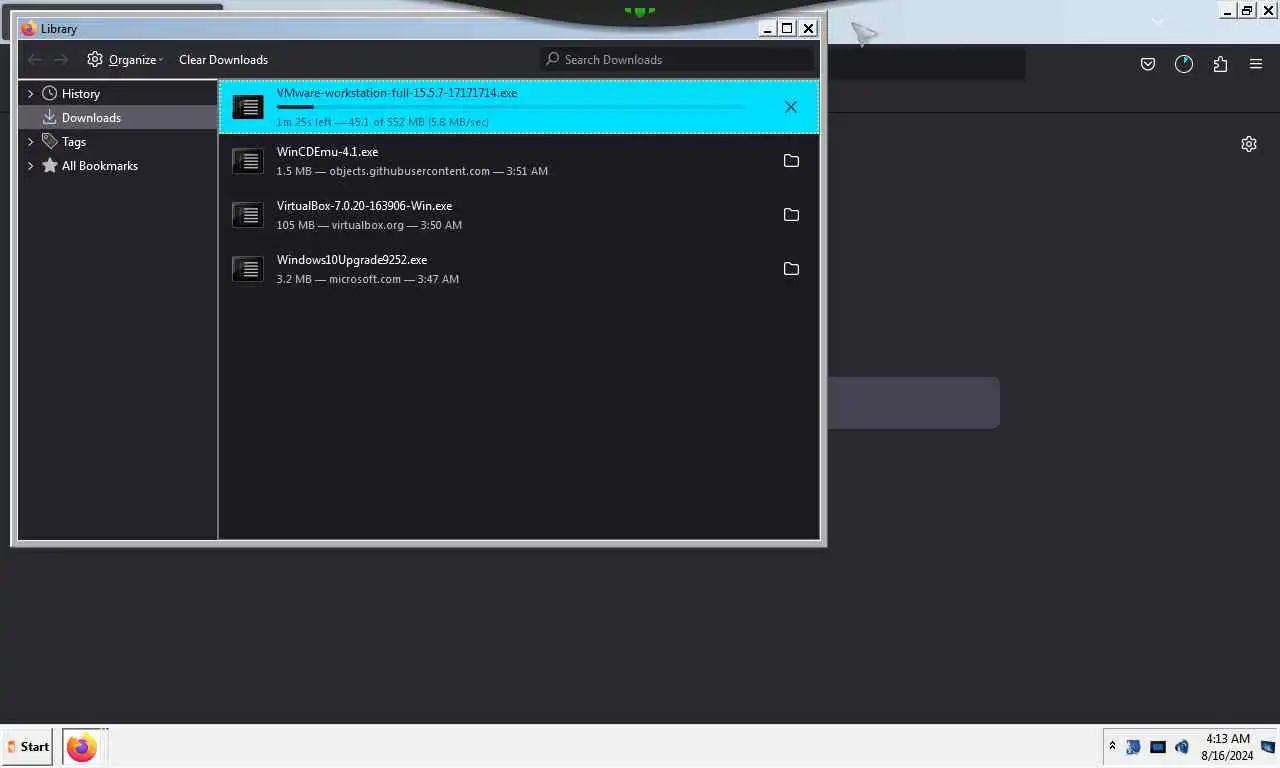Expand the All Bookmarks tree node
Image resolution: width=1280 pixels, height=768 pixels.
(30, 166)
